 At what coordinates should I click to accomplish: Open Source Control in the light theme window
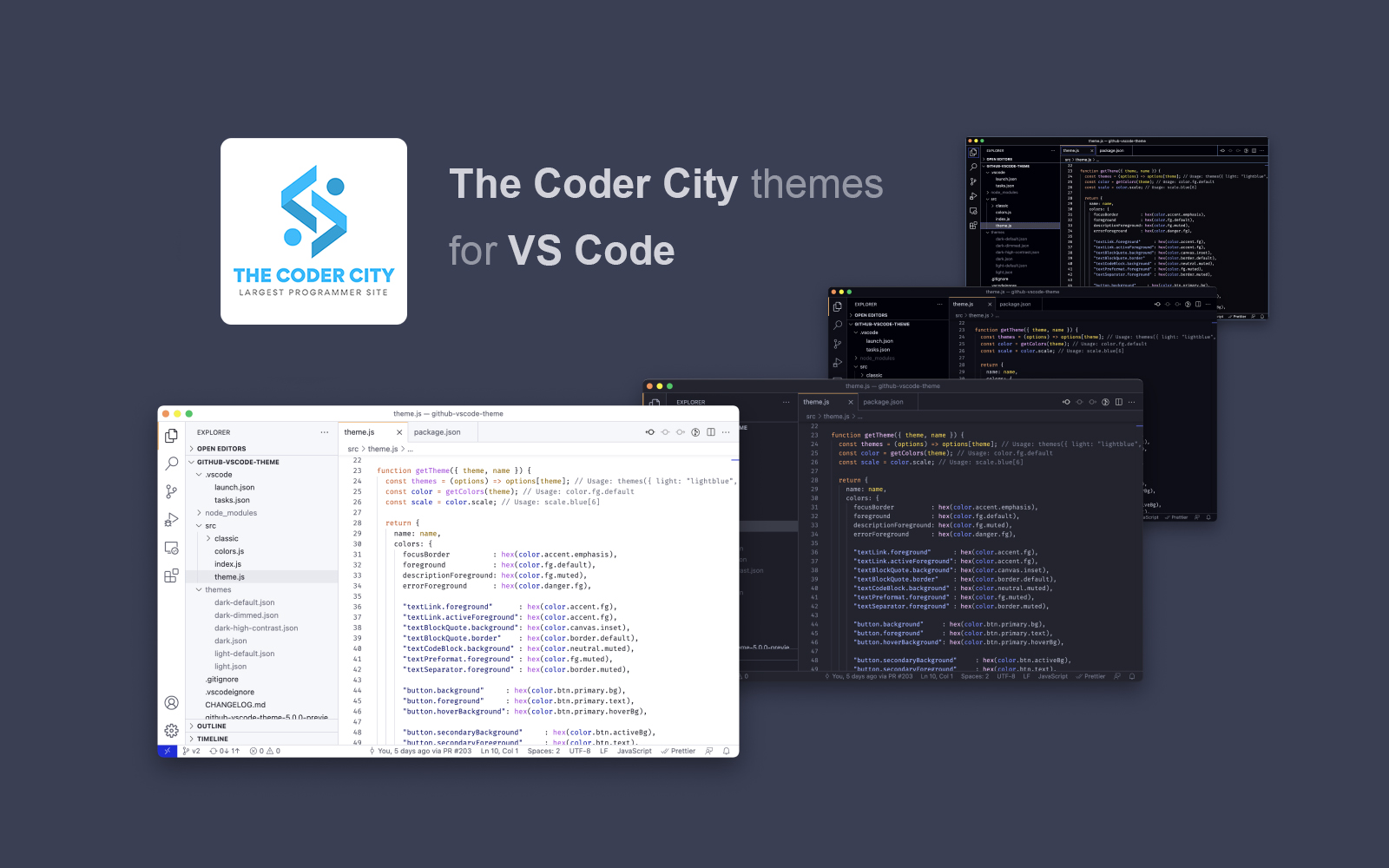[172, 491]
